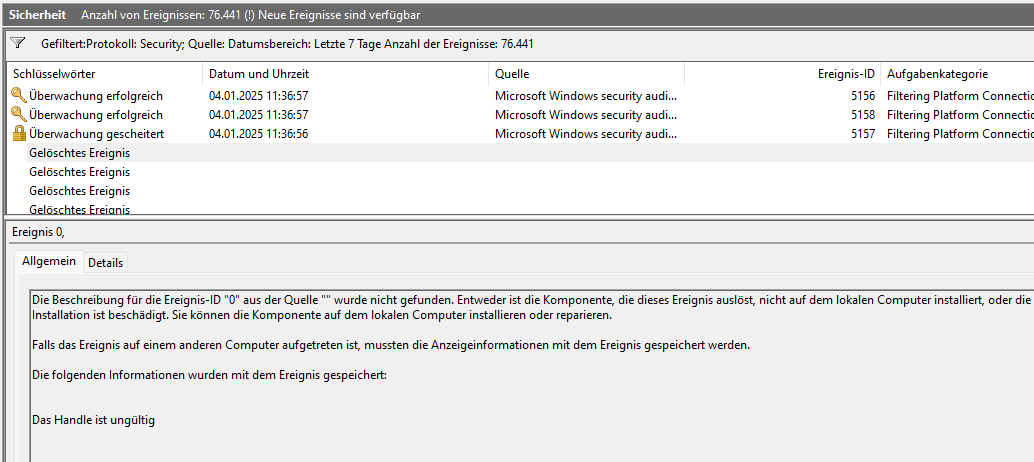Click the Quelle column header

pos(512,74)
